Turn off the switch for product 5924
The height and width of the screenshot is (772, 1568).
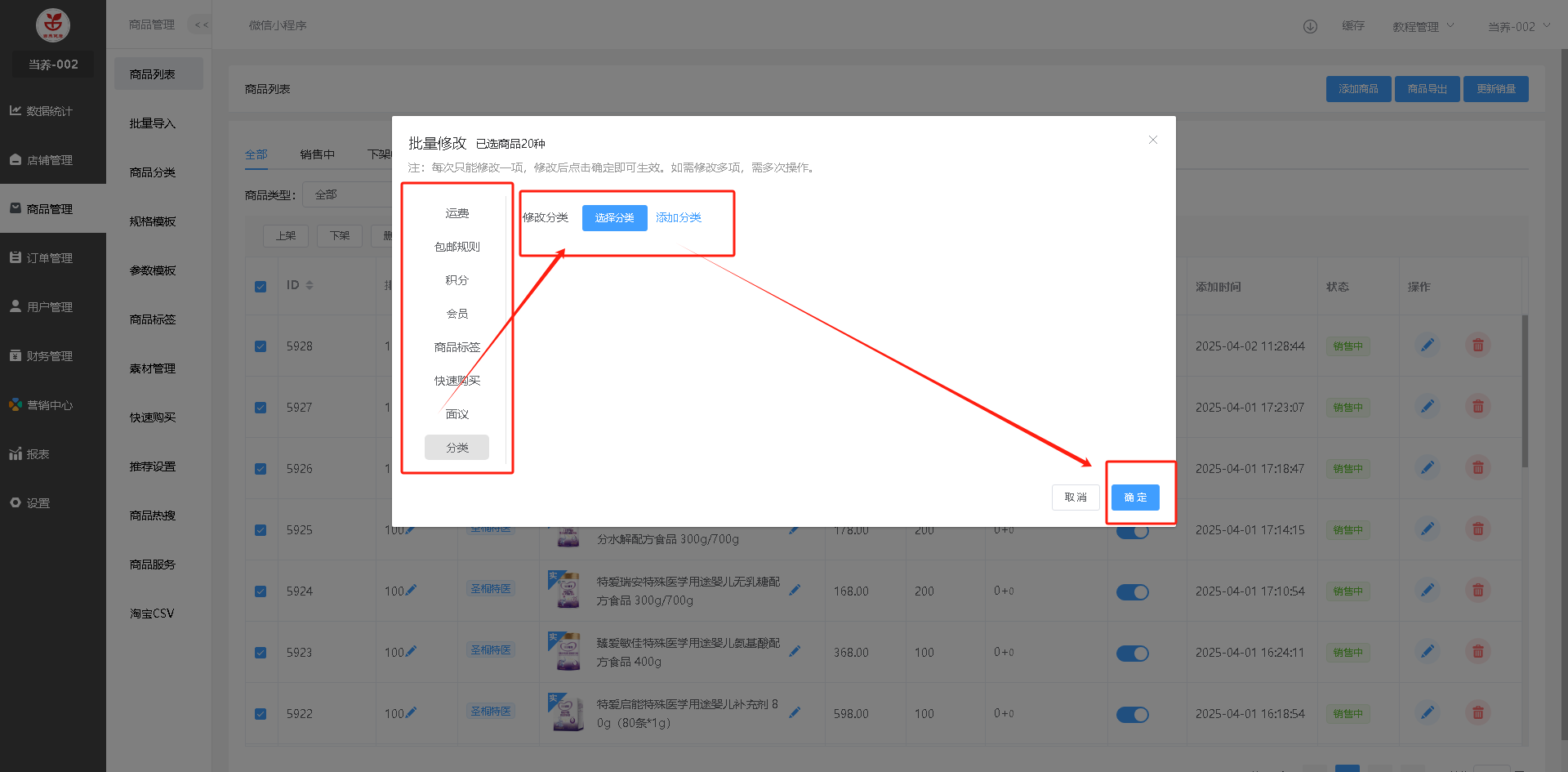[1132, 592]
